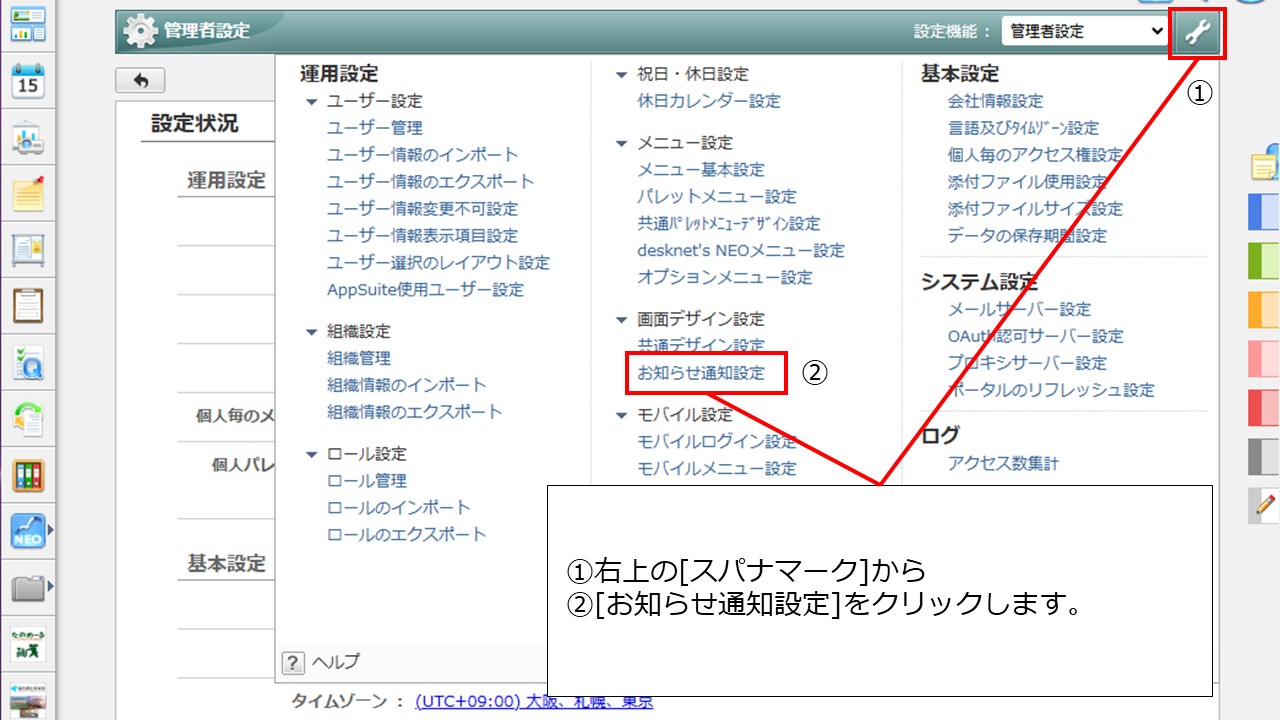Open the gray folder sidebar icon
Image resolution: width=1280 pixels, height=720 pixels.
coord(28,587)
